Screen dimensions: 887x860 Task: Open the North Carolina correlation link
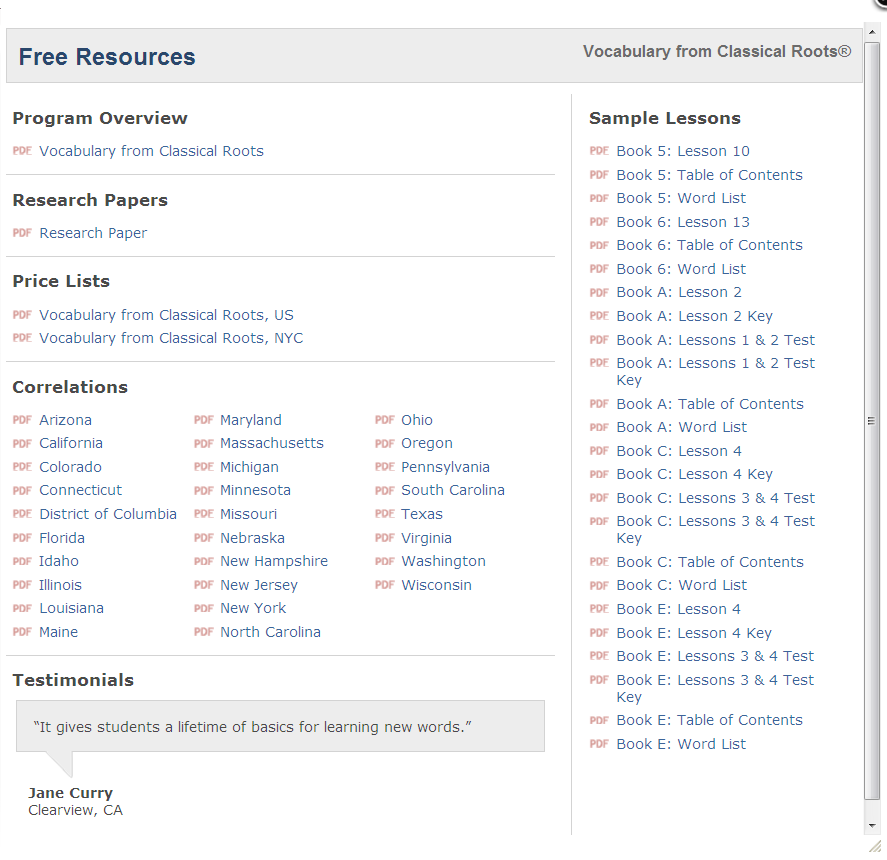tap(270, 632)
